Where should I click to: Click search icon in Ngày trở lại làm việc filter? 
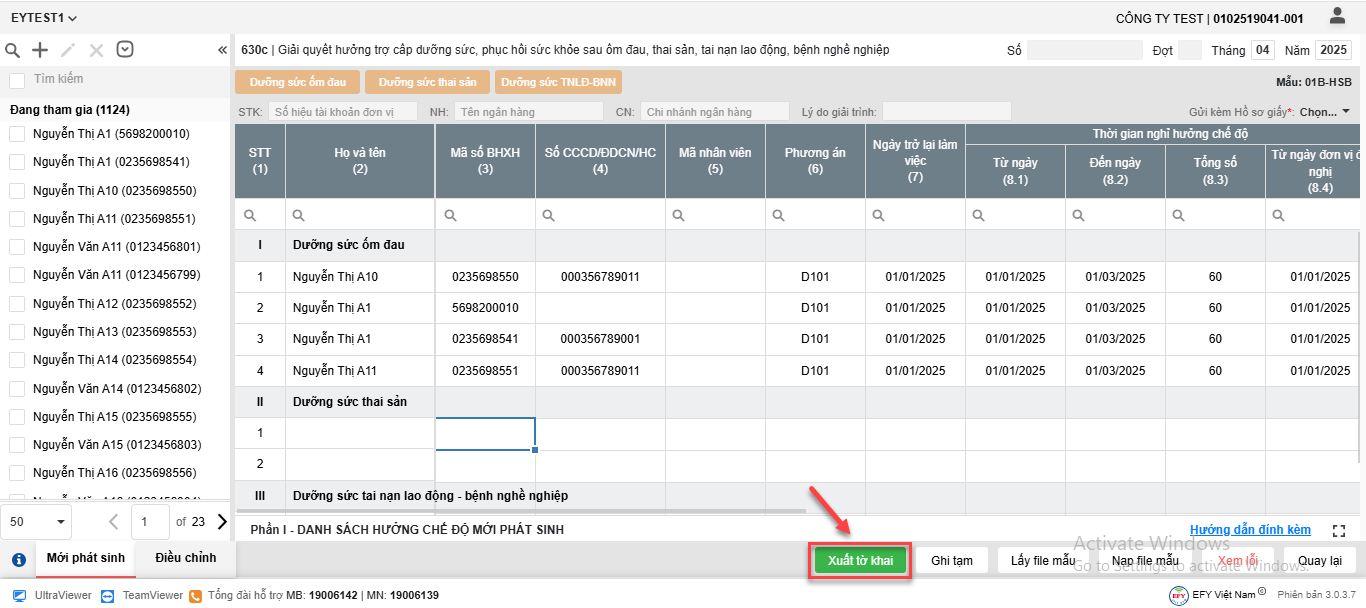[x=880, y=215]
